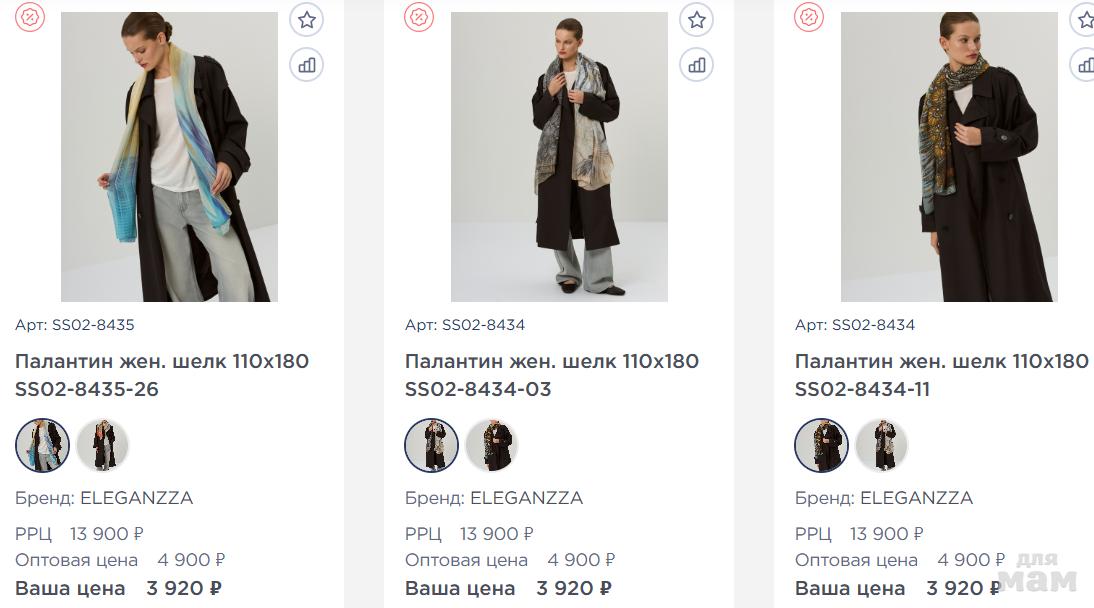This screenshot has height=608, width=1094.
Task: Click discount badge on SS02-8434-11 card
Action: point(808,17)
